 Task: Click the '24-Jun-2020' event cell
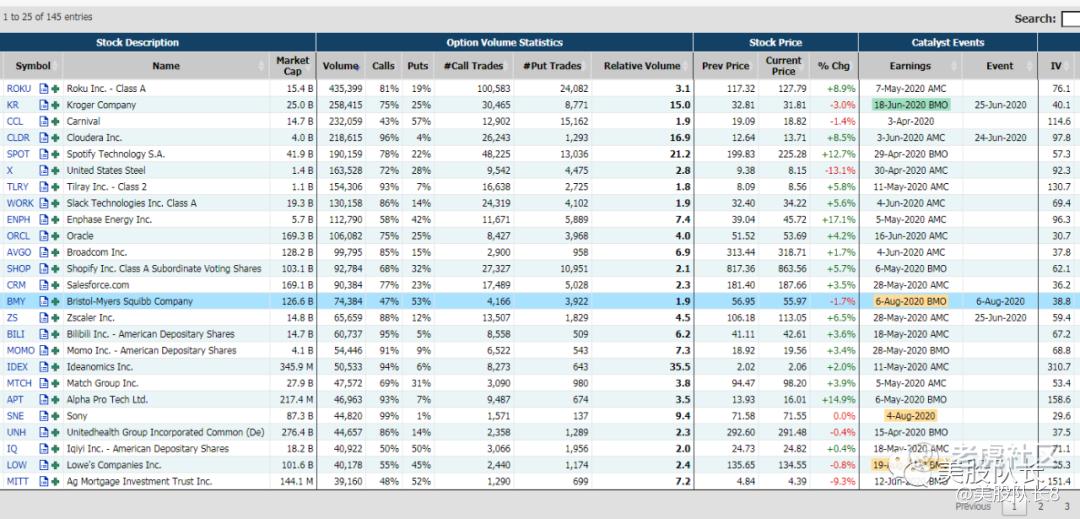1000,138
